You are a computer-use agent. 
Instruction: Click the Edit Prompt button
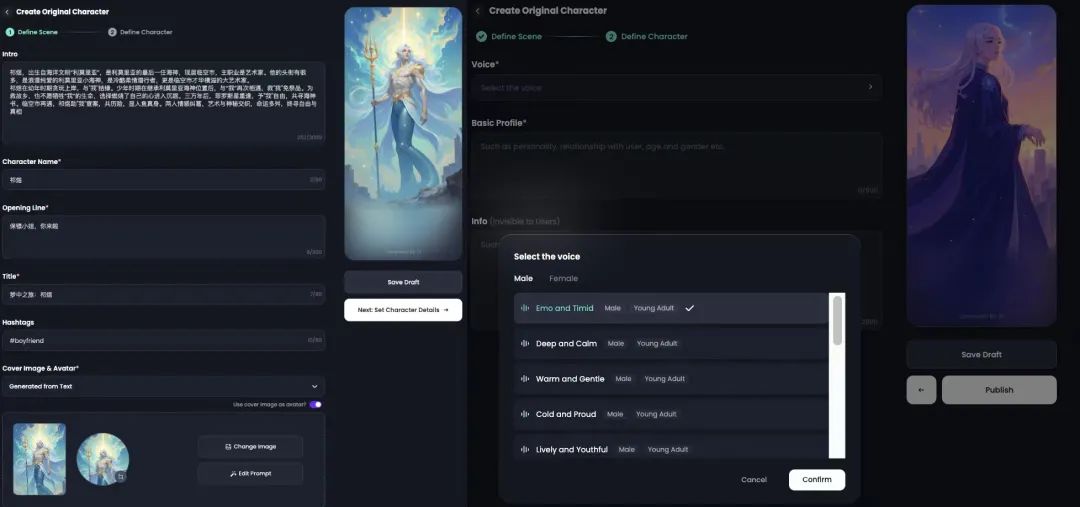click(x=250, y=474)
